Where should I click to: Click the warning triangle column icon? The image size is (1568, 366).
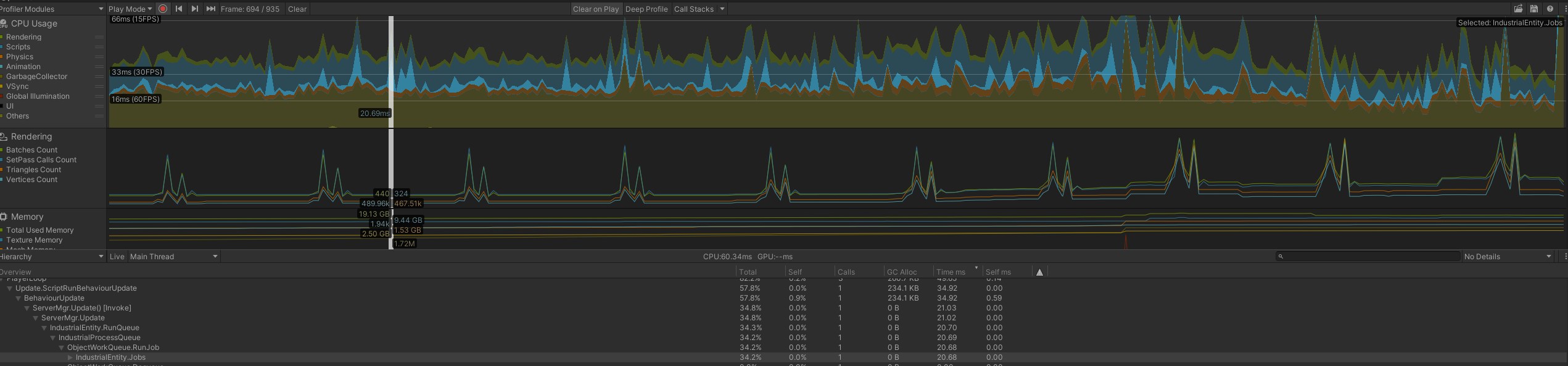pos(1039,272)
